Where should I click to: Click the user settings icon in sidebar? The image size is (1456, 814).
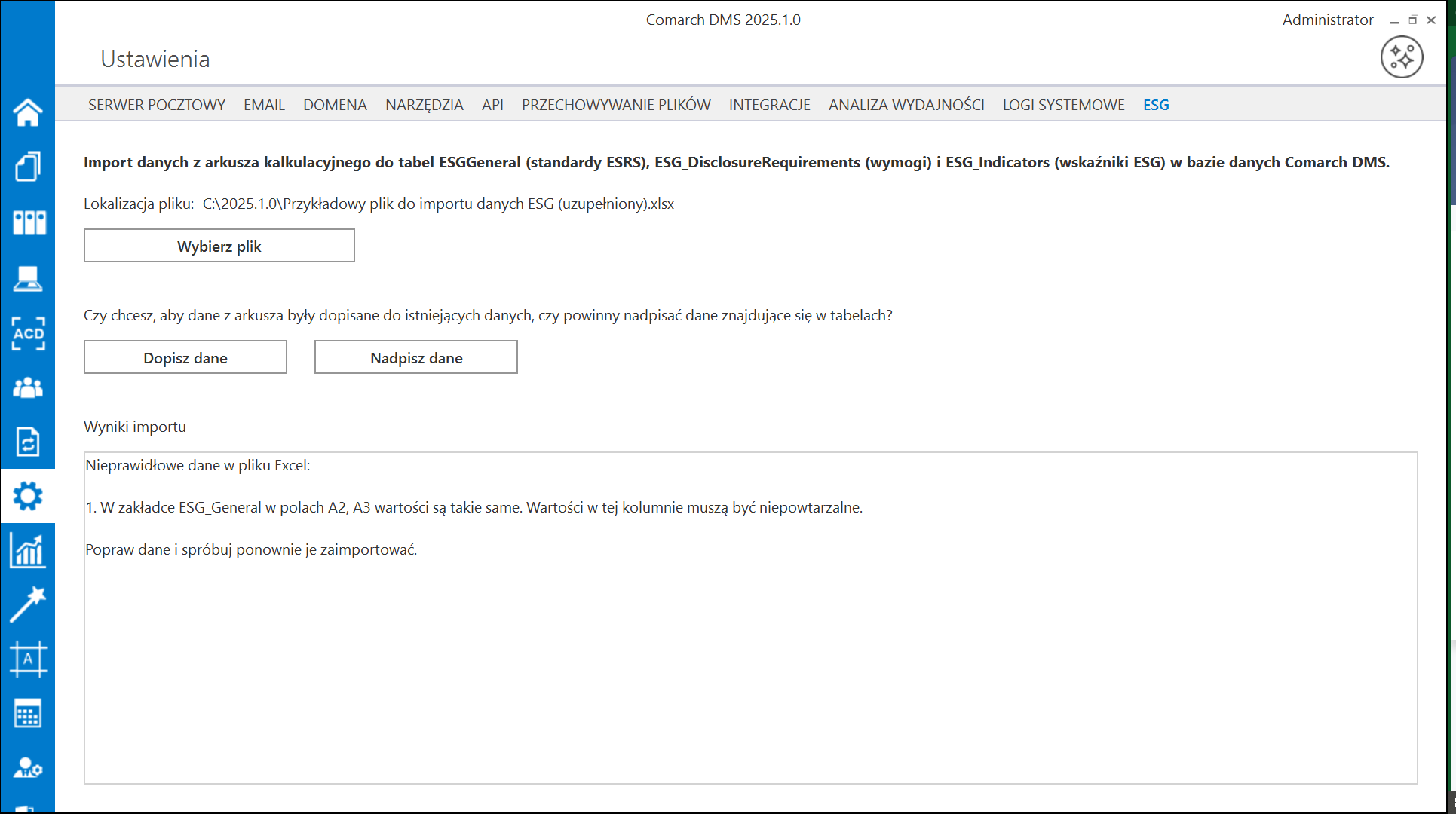click(28, 768)
